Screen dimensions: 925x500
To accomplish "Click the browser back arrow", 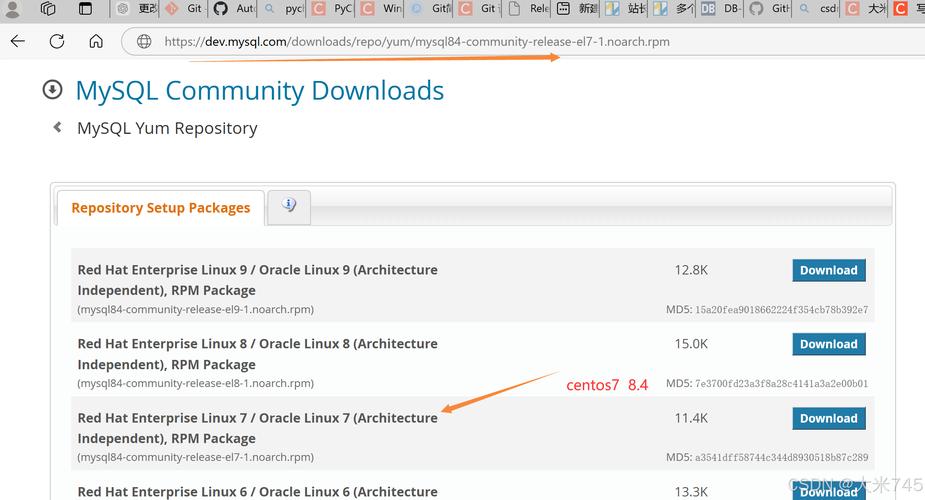I will point(18,42).
